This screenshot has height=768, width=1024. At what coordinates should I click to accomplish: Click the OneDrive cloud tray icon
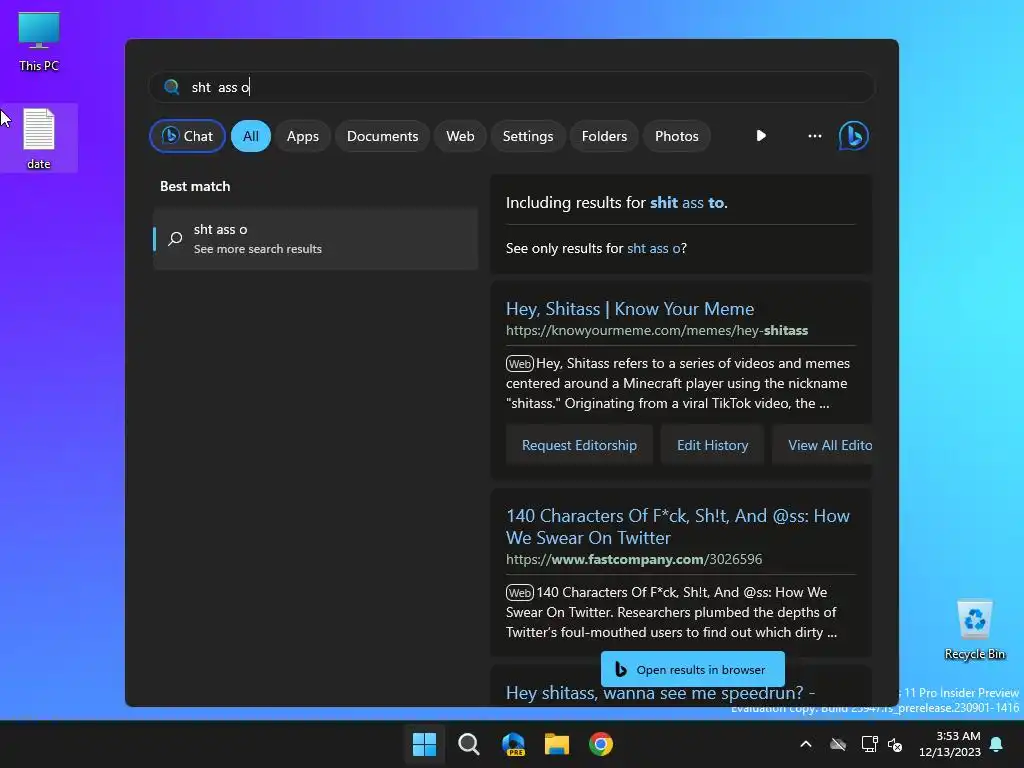[838, 744]
